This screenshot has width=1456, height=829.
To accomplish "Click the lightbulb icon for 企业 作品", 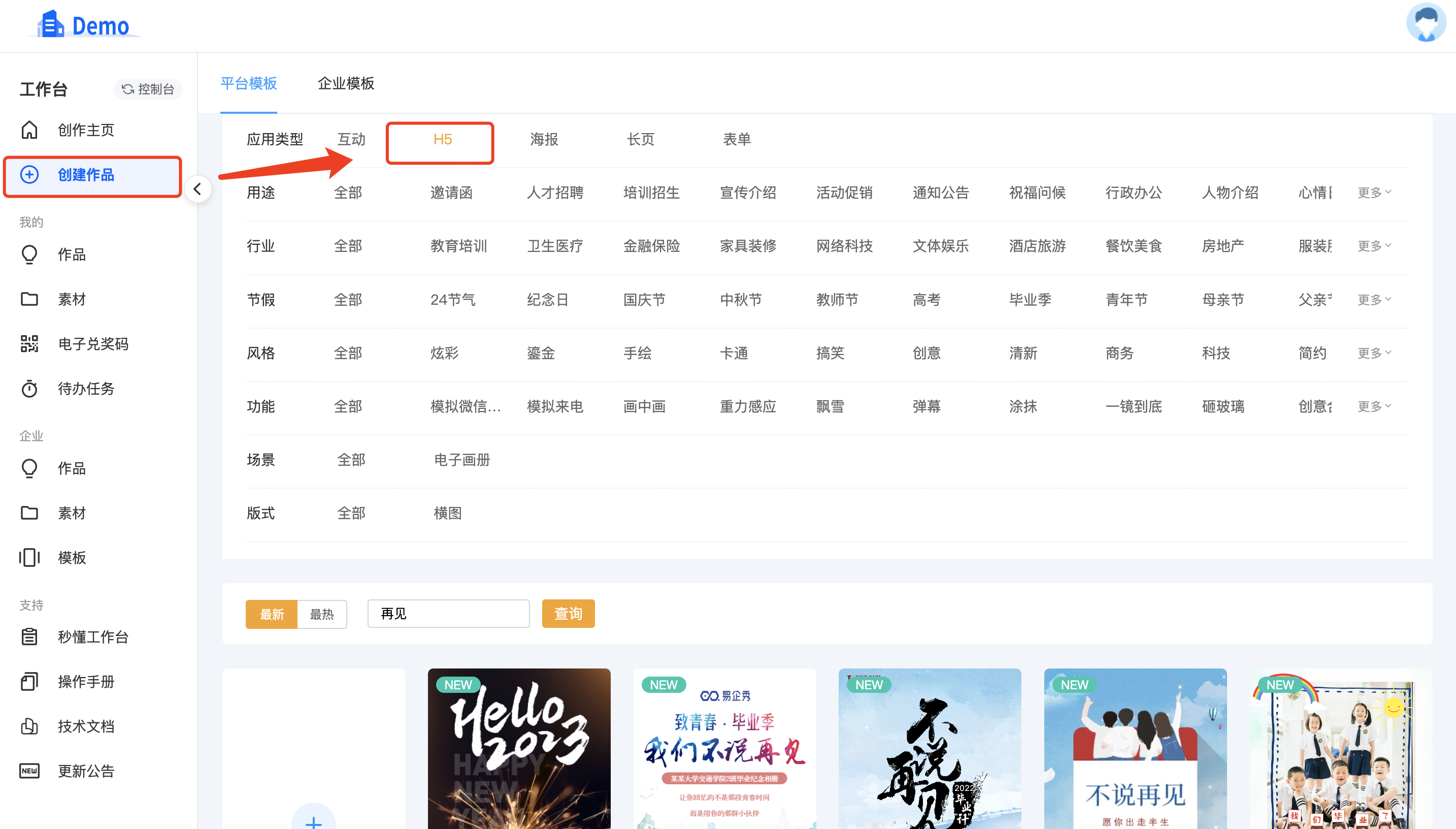I will click(x=29, y=468).
